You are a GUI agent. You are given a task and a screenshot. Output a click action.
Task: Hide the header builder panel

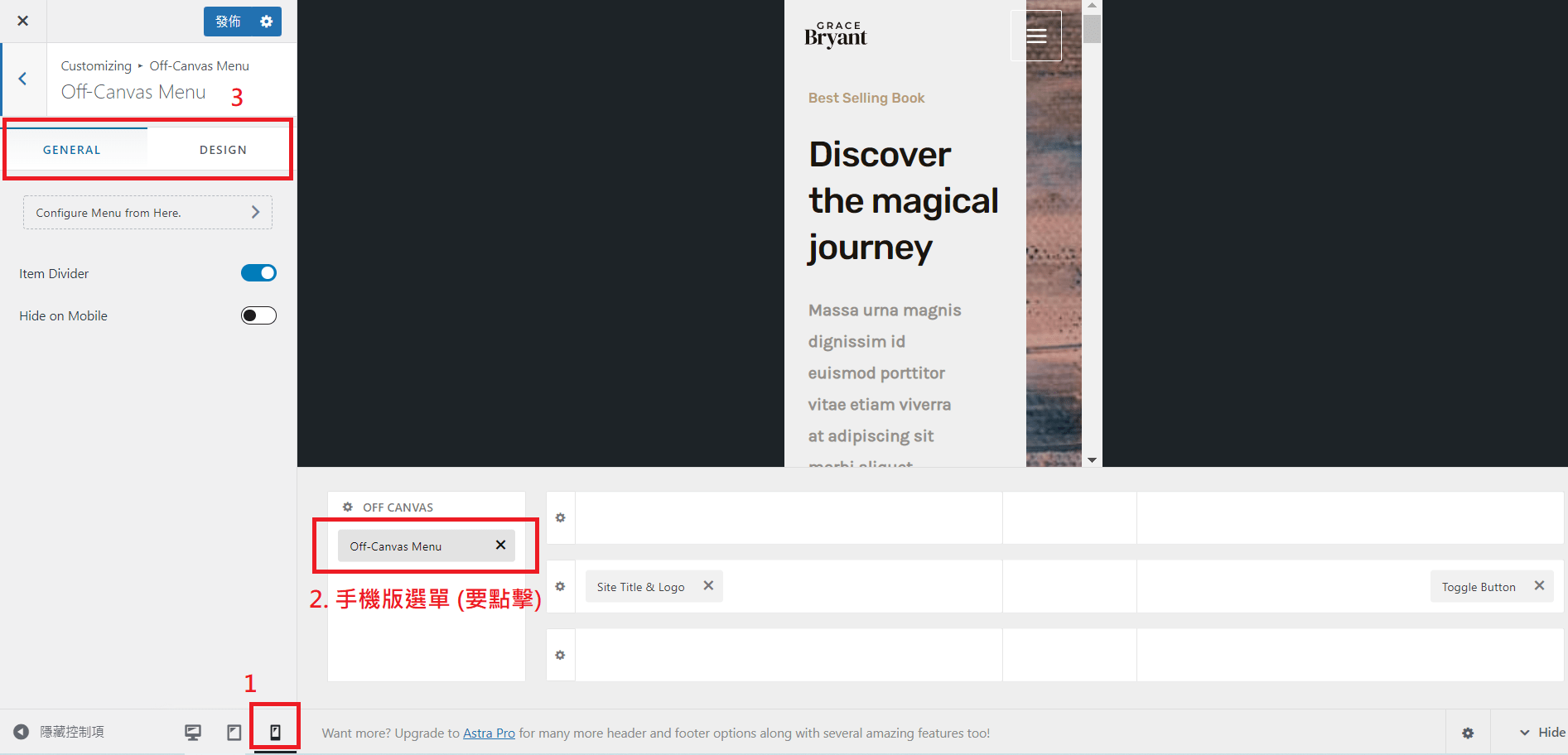(x=1541, y=733)
